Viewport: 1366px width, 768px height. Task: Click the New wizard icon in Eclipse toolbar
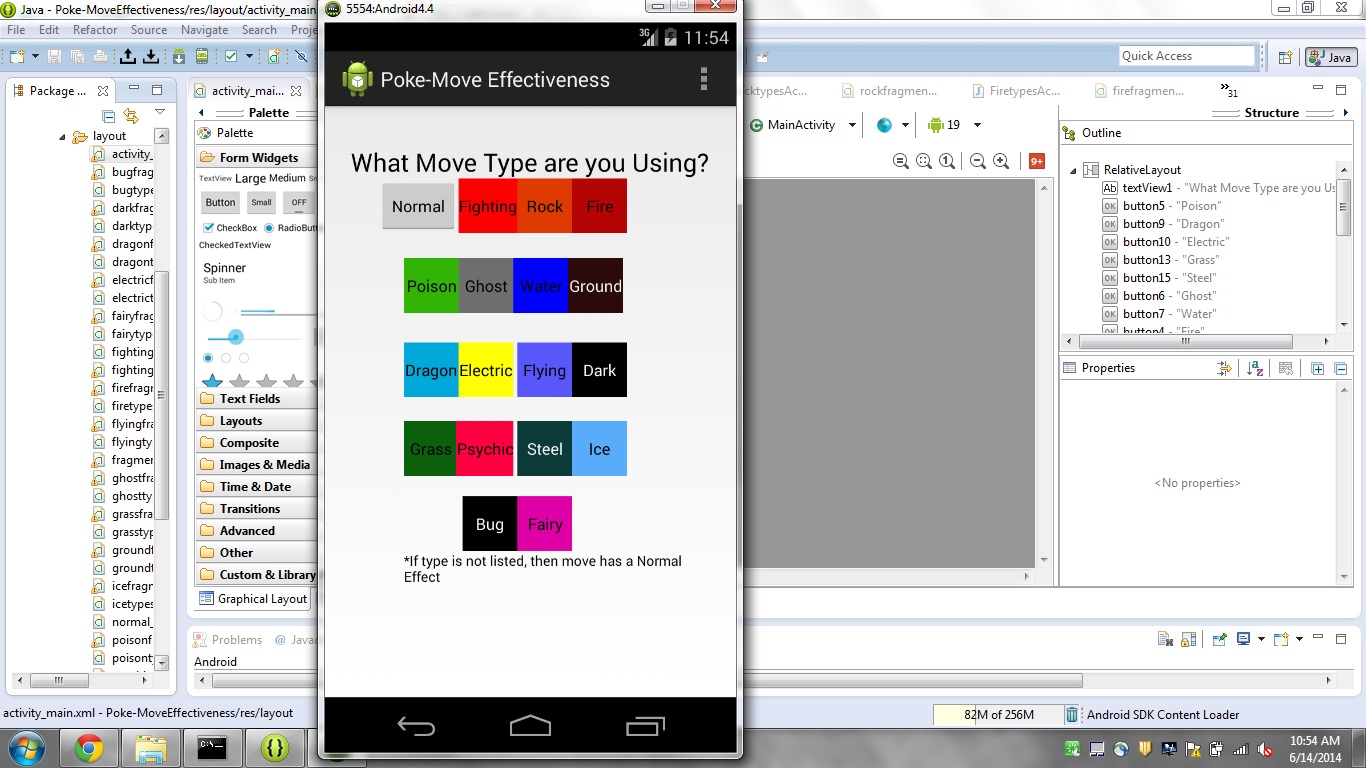click(17, 56)
